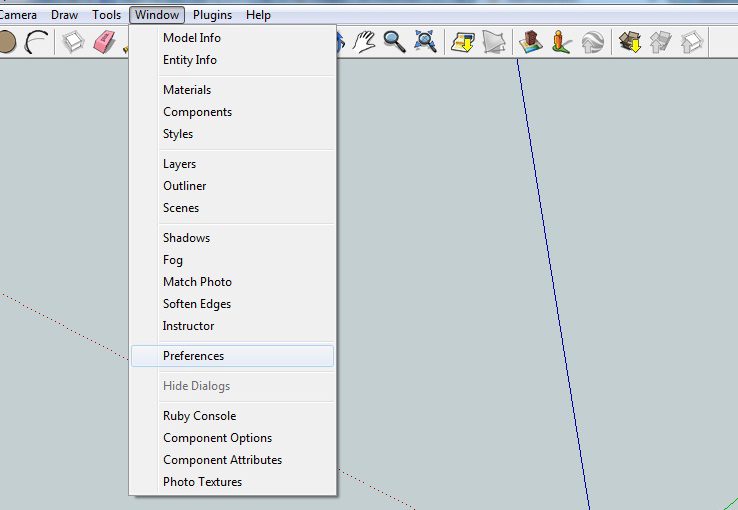Open the Help menu

(258, 15)
